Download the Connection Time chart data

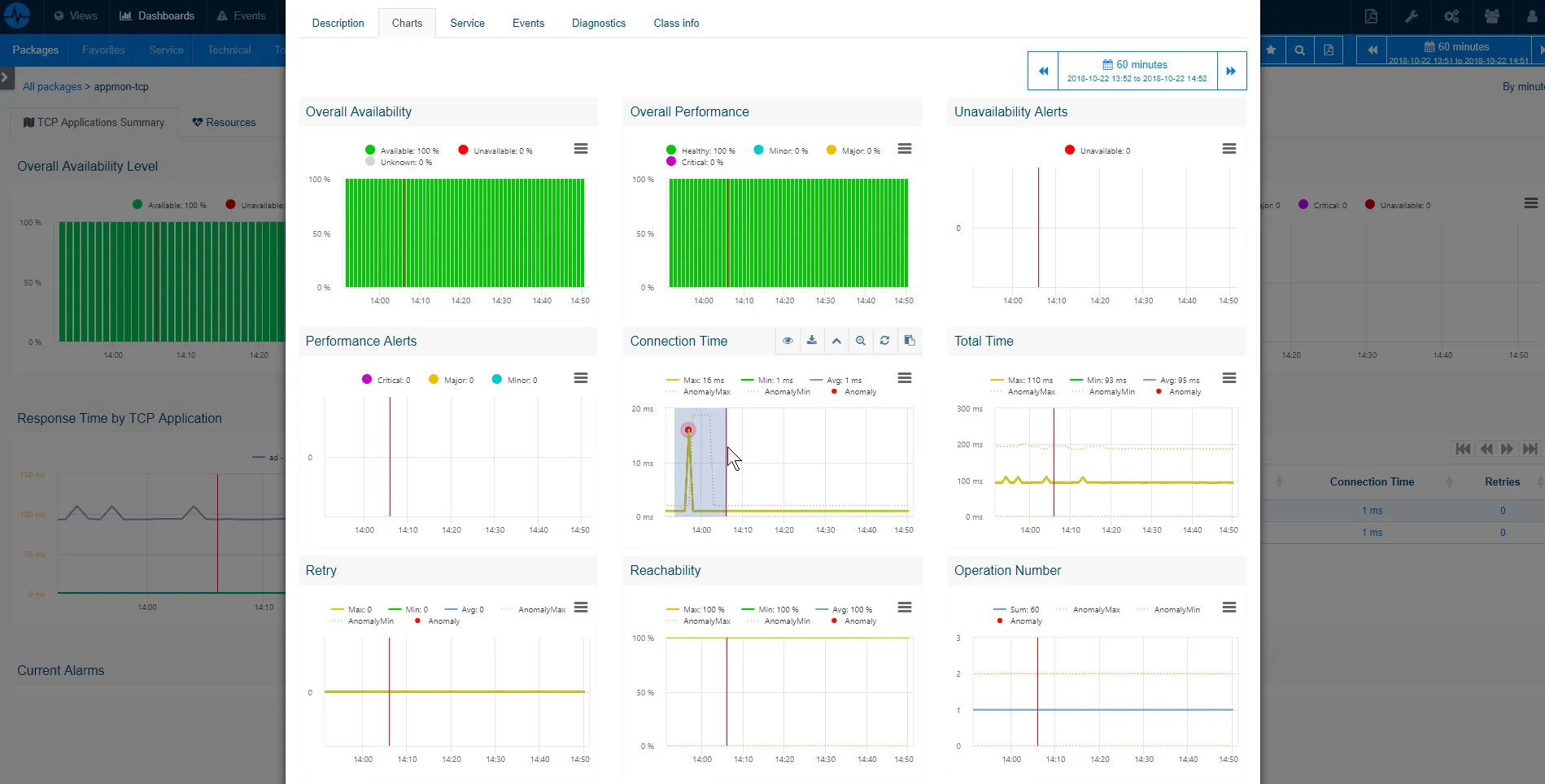pyautogui.click(x=811, y=341)
